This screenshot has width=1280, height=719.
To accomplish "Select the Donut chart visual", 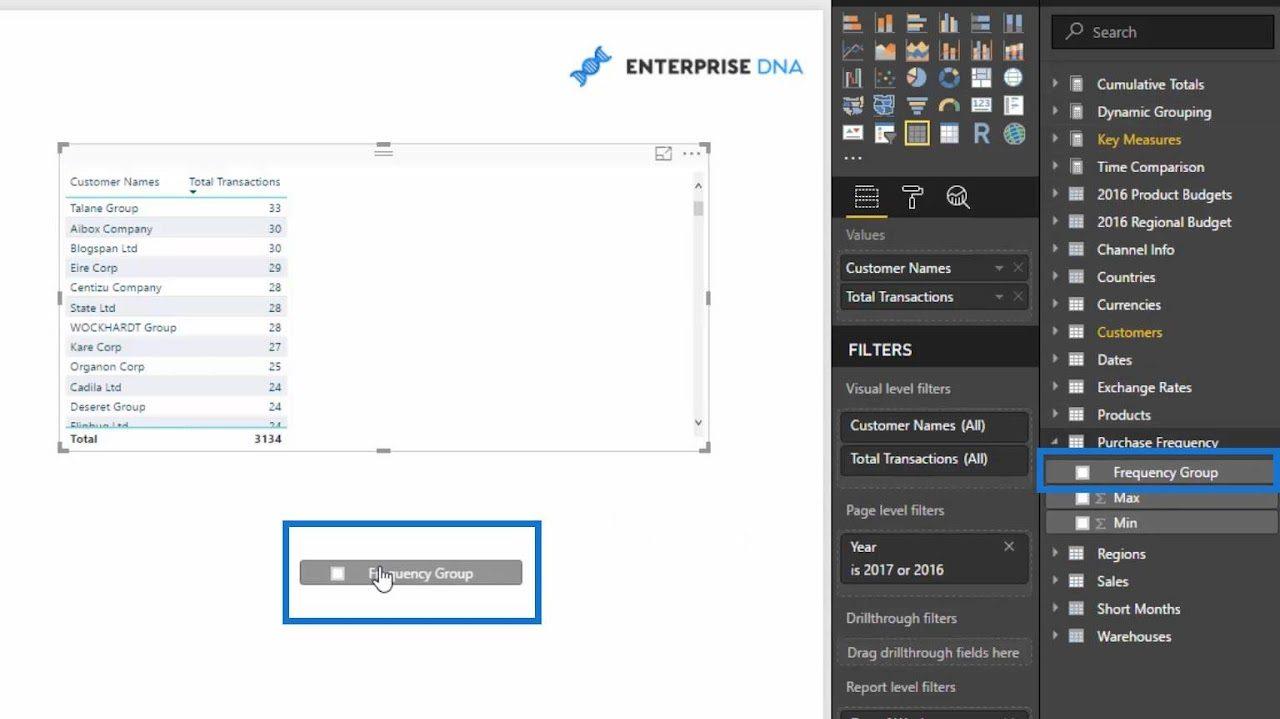I will coord(949,77).
